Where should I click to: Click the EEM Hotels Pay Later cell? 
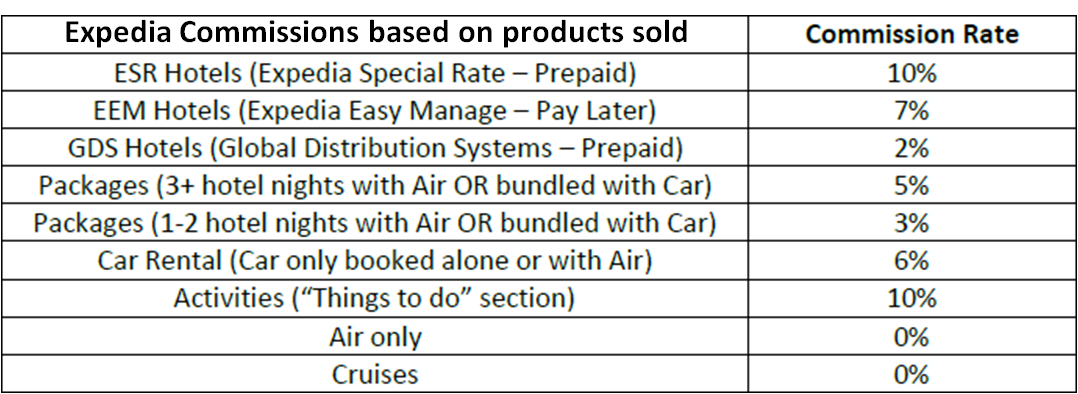click(375, 110)
